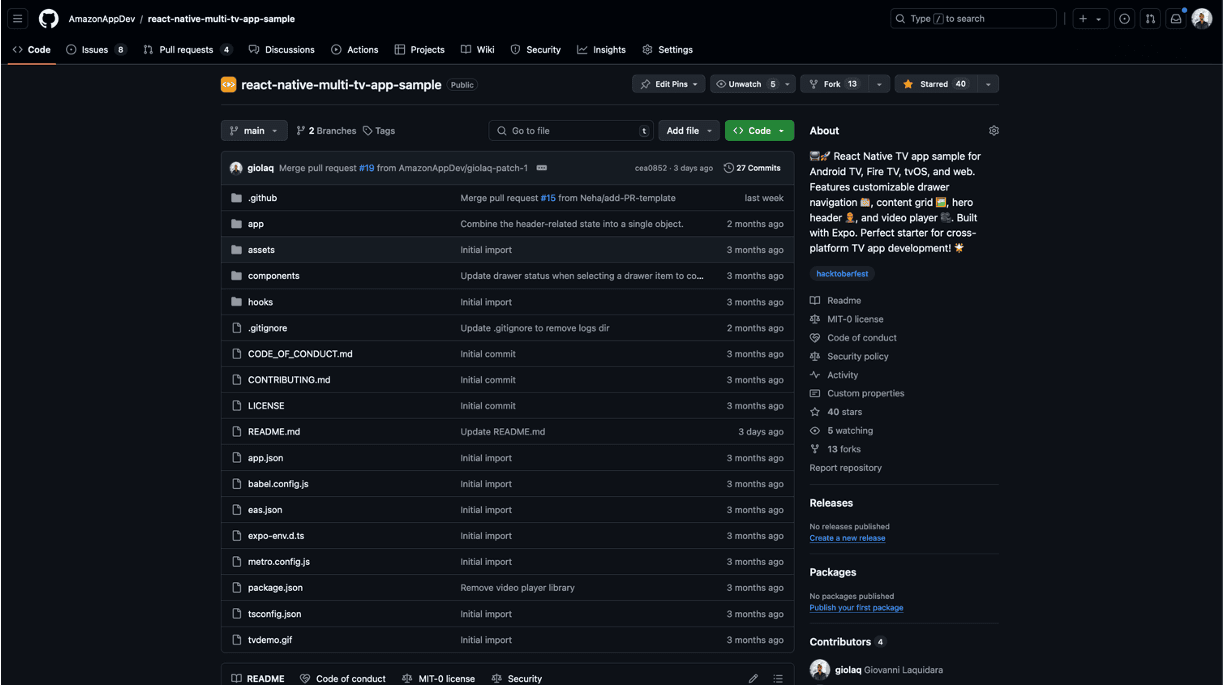Open the green Code dropdown
The width and height of the screenshot is (1224, 686).
coord(759,131)
